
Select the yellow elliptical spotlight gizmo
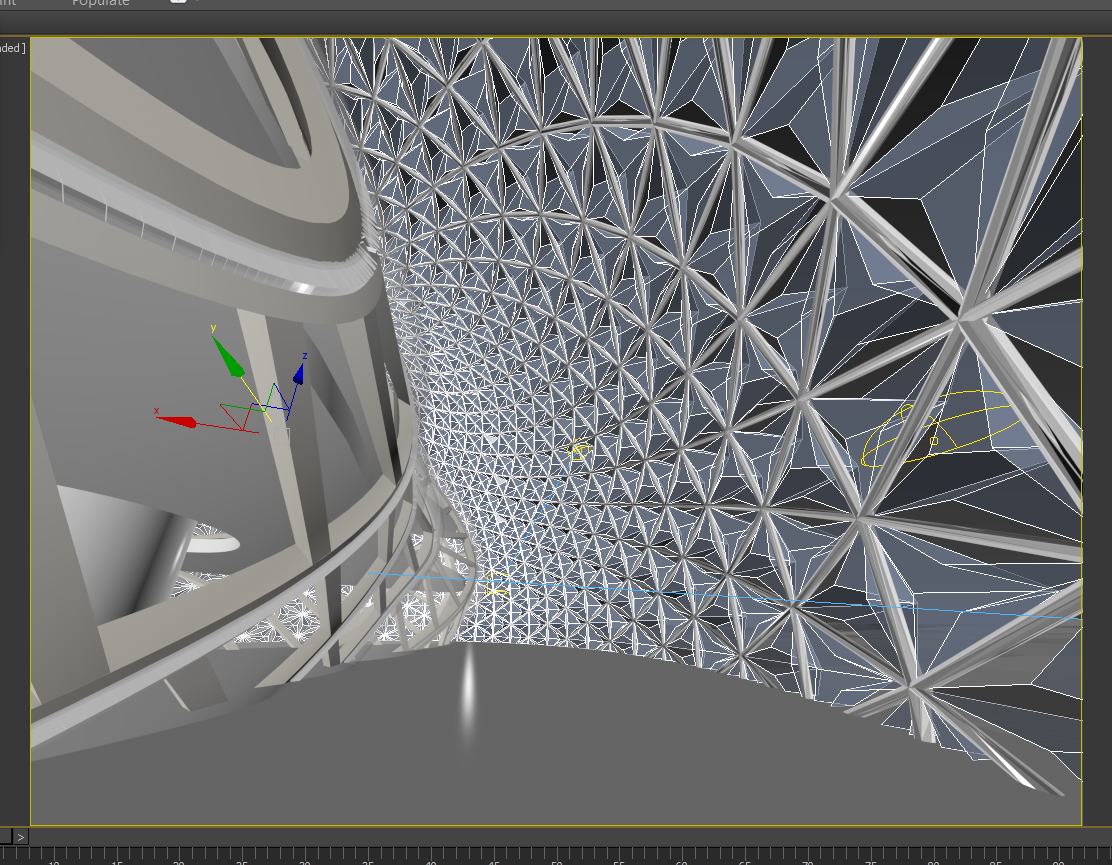point(941,429)
